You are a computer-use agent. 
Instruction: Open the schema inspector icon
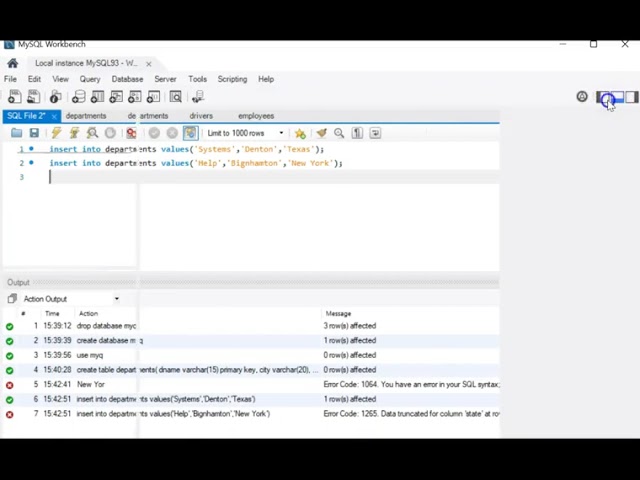55,97
